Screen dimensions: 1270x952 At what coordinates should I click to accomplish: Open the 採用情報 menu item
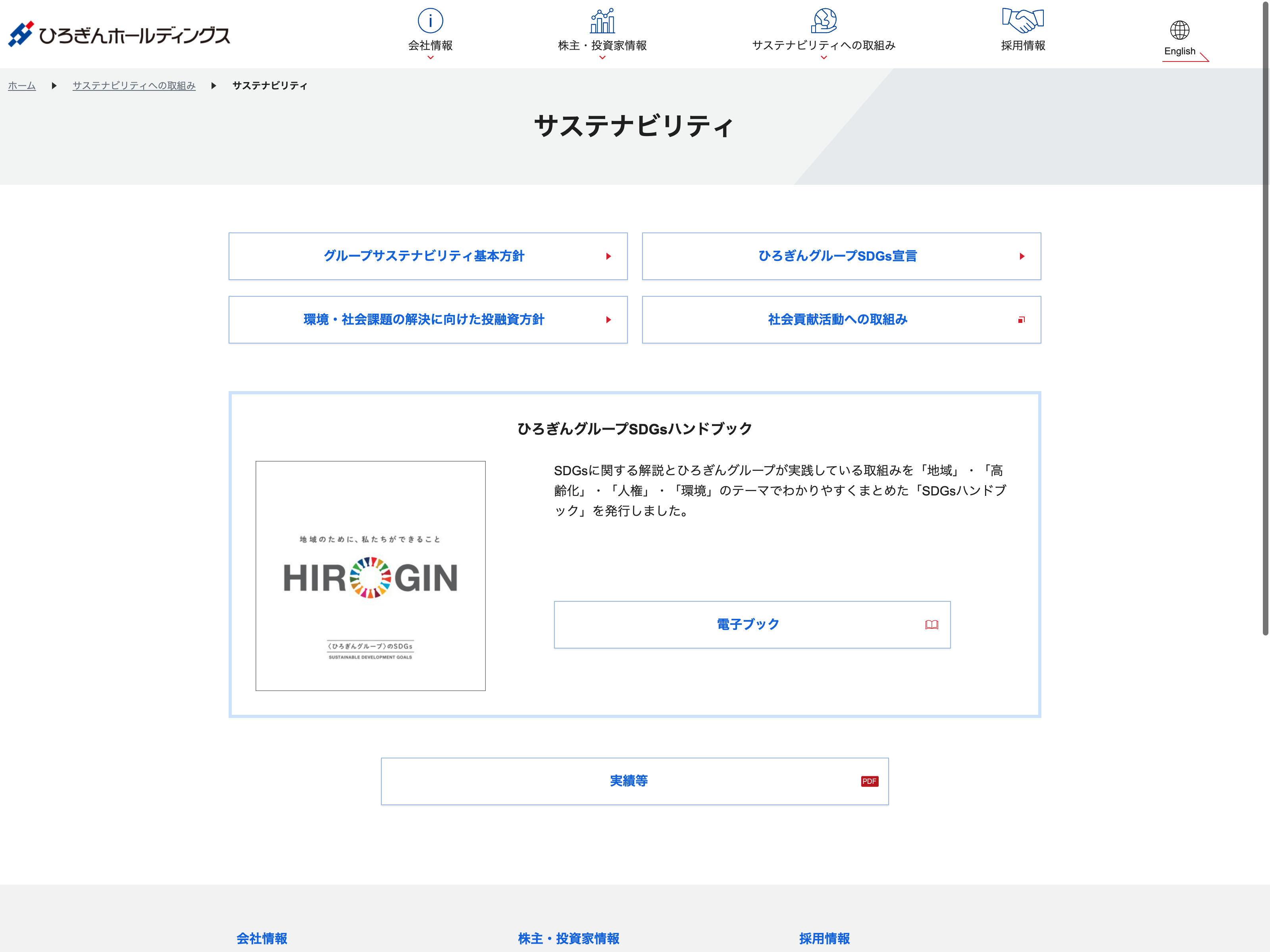click(1022, 45)
